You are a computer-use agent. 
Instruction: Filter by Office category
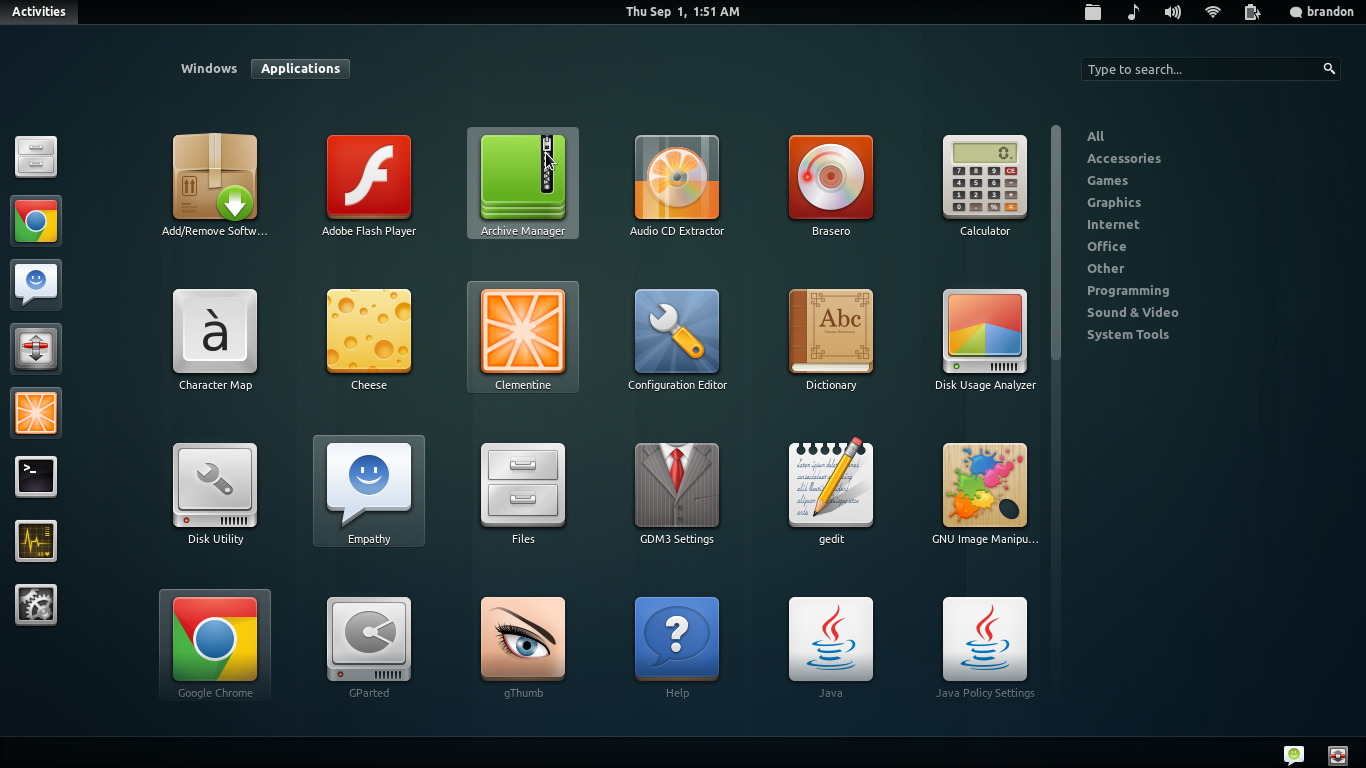pyautogui.click(x=1106, y=246)
